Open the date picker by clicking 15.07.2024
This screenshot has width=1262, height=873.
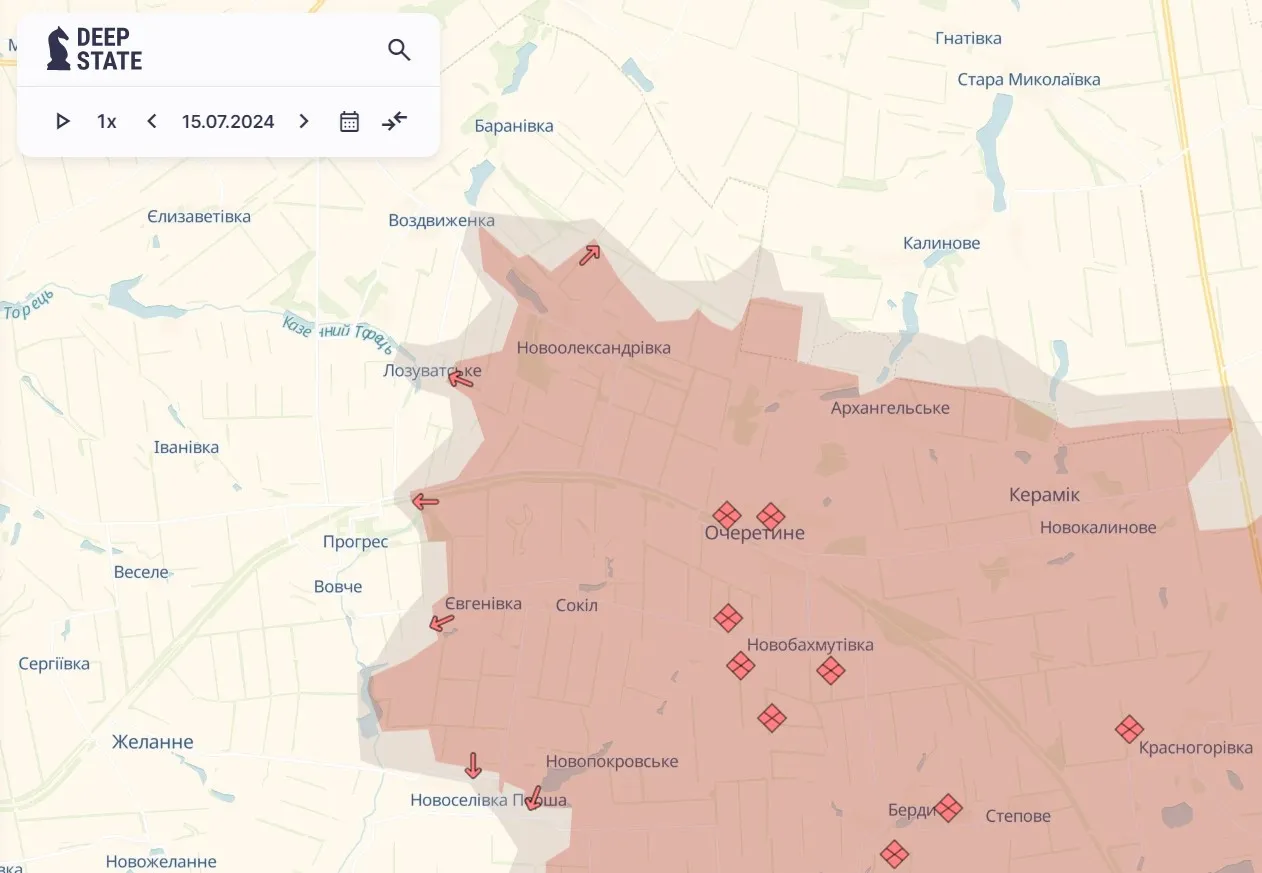(228, 121)
